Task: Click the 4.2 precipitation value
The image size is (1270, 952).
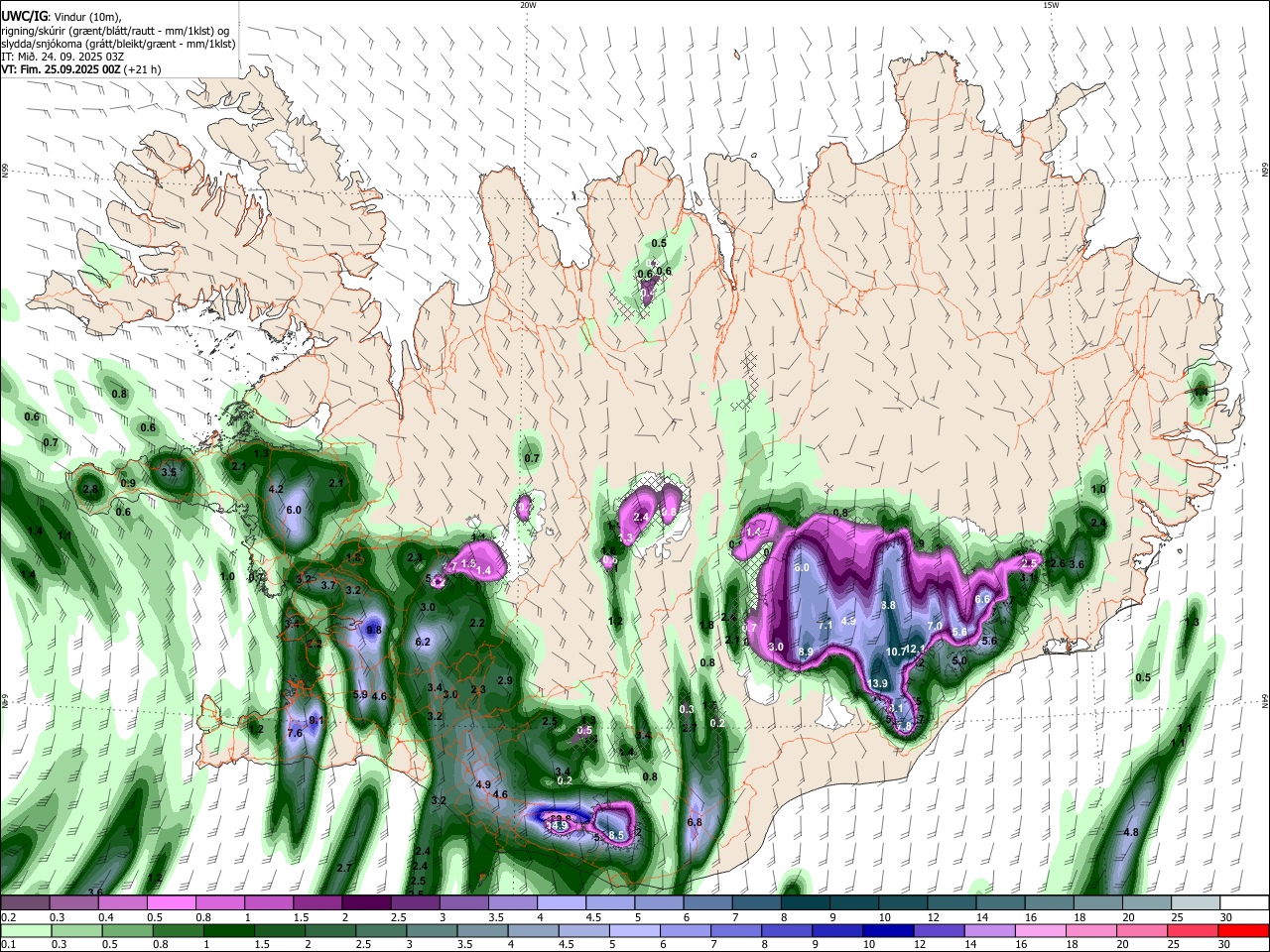Action: pyautogui.click(x=276, y=489)
